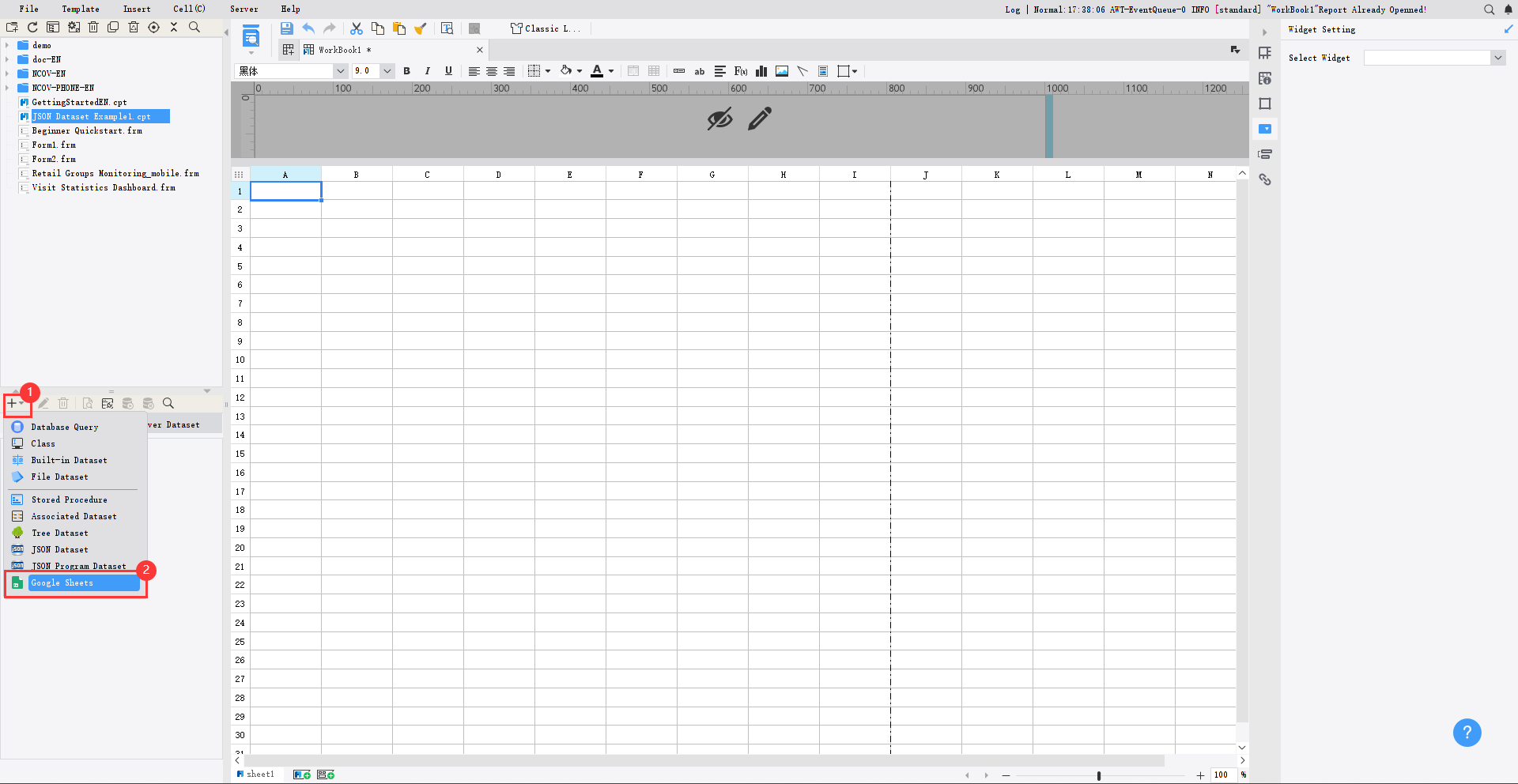This screenshot has height=784, width=1518.
Task: Open the Formula function icon
Action: 740,71
